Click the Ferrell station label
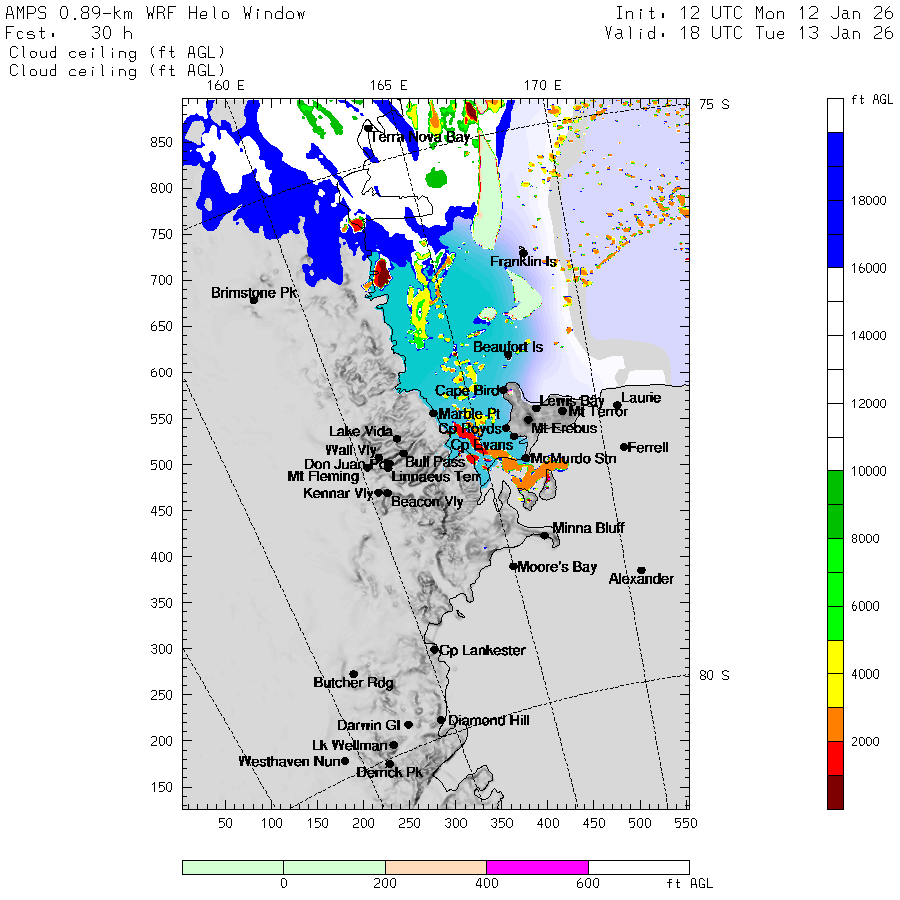 click(648, 447)
